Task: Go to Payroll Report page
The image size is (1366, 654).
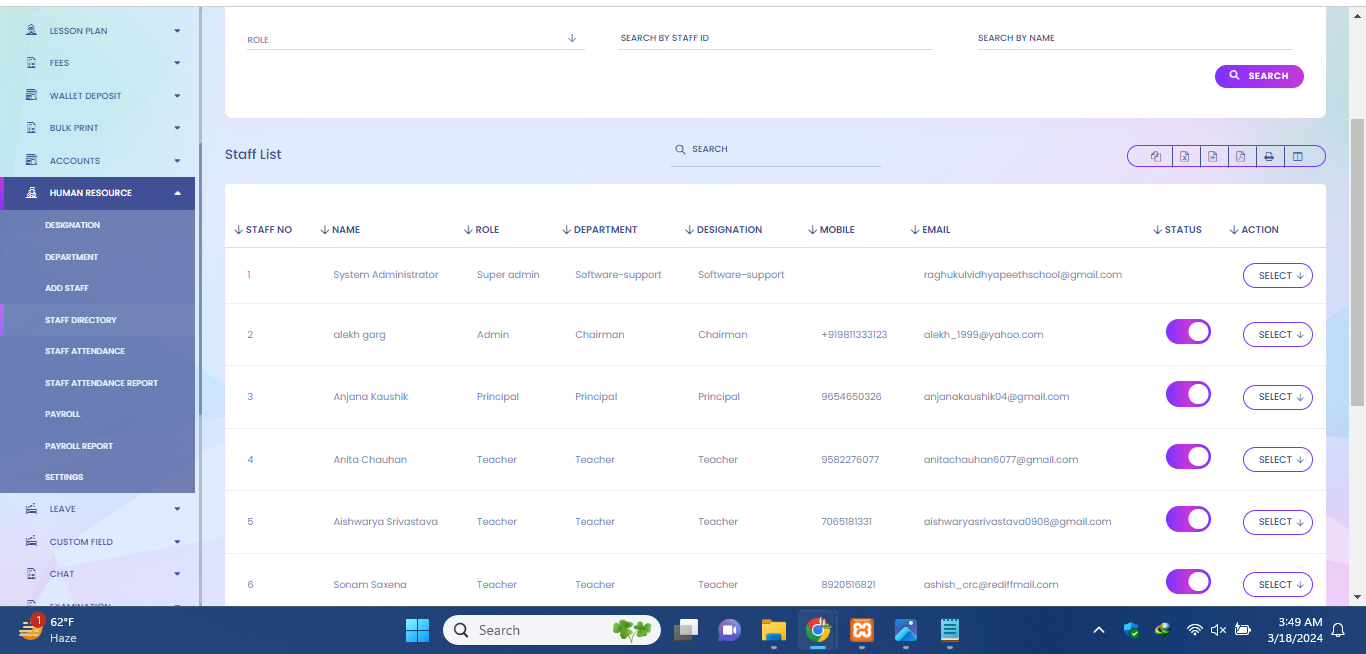Action: pyautogui.click(x=79, y=446)
